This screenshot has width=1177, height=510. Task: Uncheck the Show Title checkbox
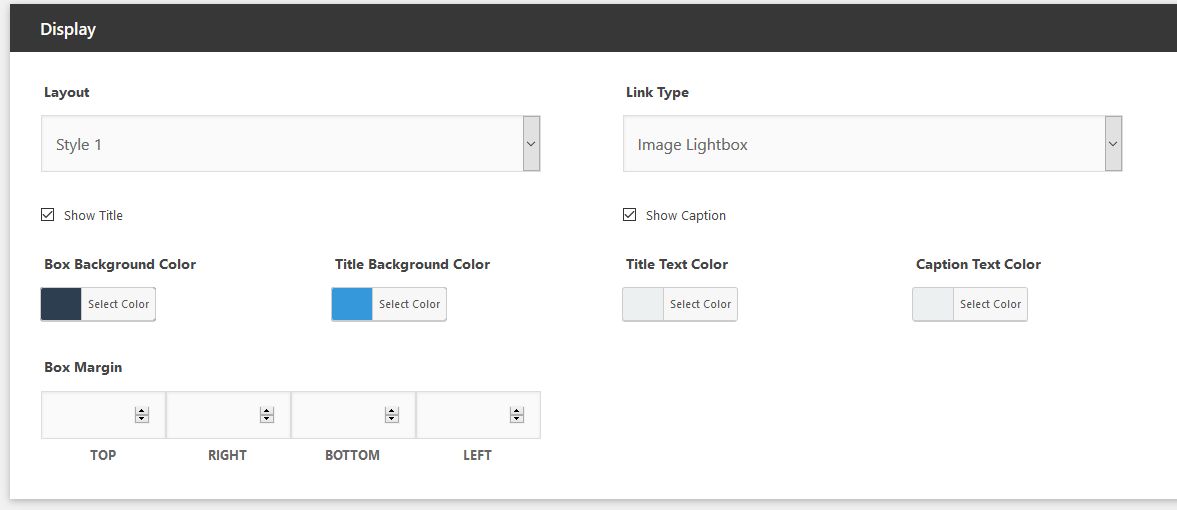coord(47,215)
